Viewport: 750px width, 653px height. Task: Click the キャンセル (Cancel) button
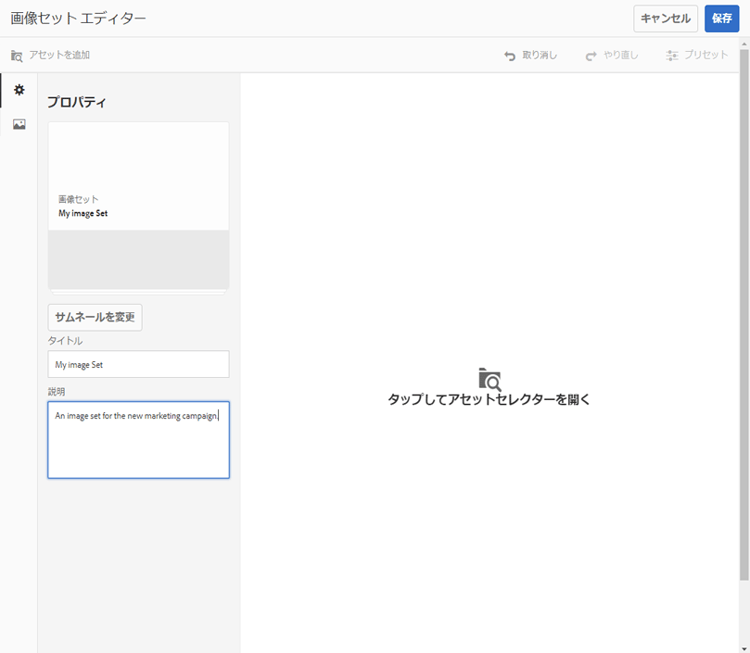(x=665, y=19)
